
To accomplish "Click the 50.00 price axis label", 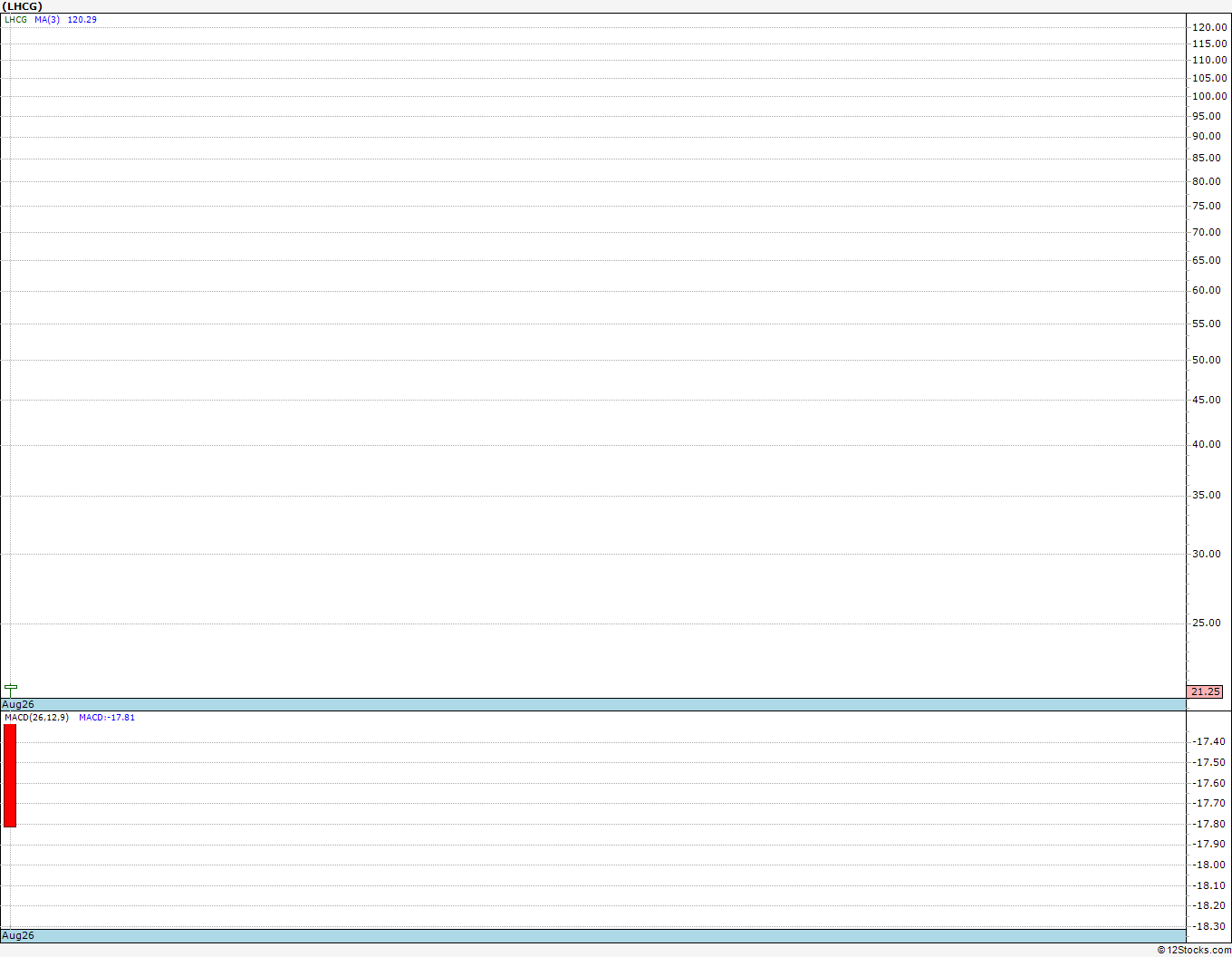I will [x=1207, y=360].
